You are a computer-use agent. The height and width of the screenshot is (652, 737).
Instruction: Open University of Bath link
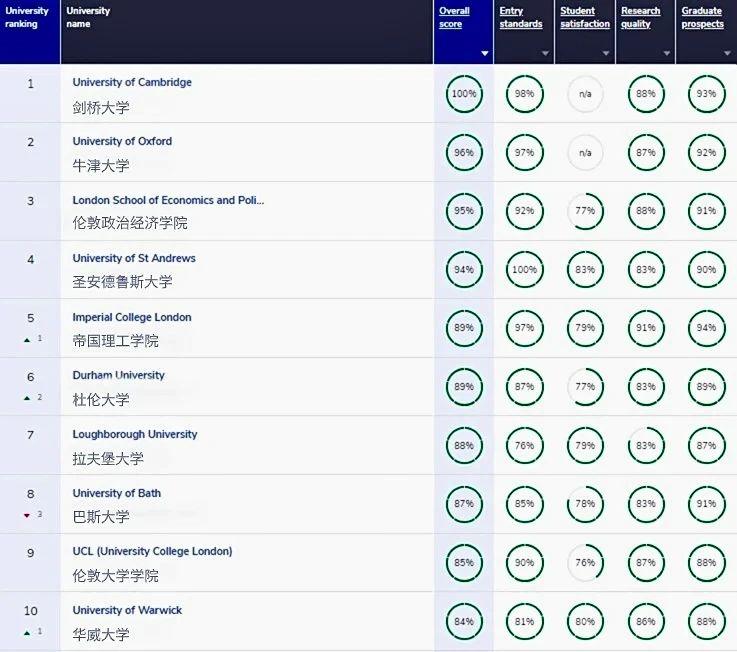tap(117, 493)
